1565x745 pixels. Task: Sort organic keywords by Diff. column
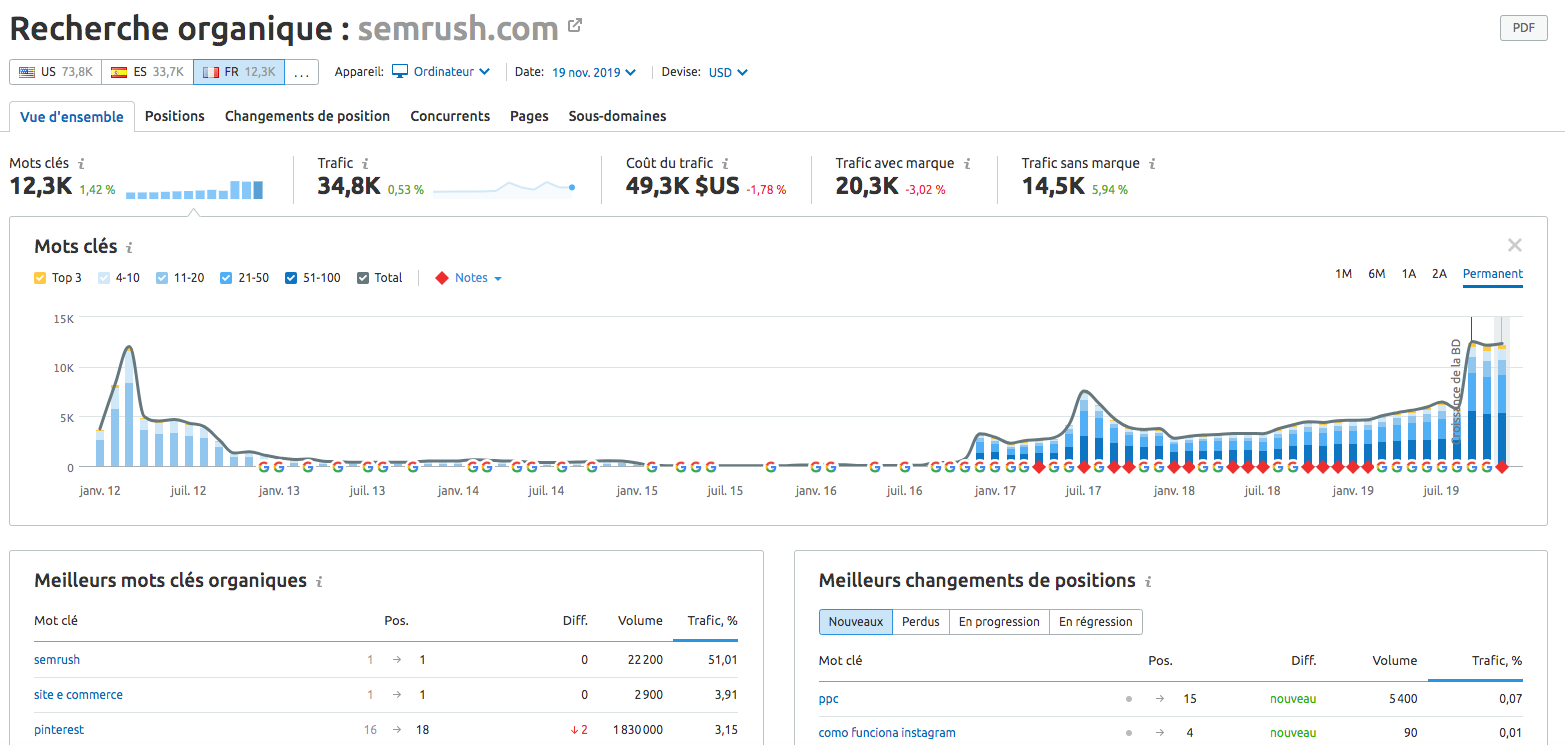click(575, 621)
